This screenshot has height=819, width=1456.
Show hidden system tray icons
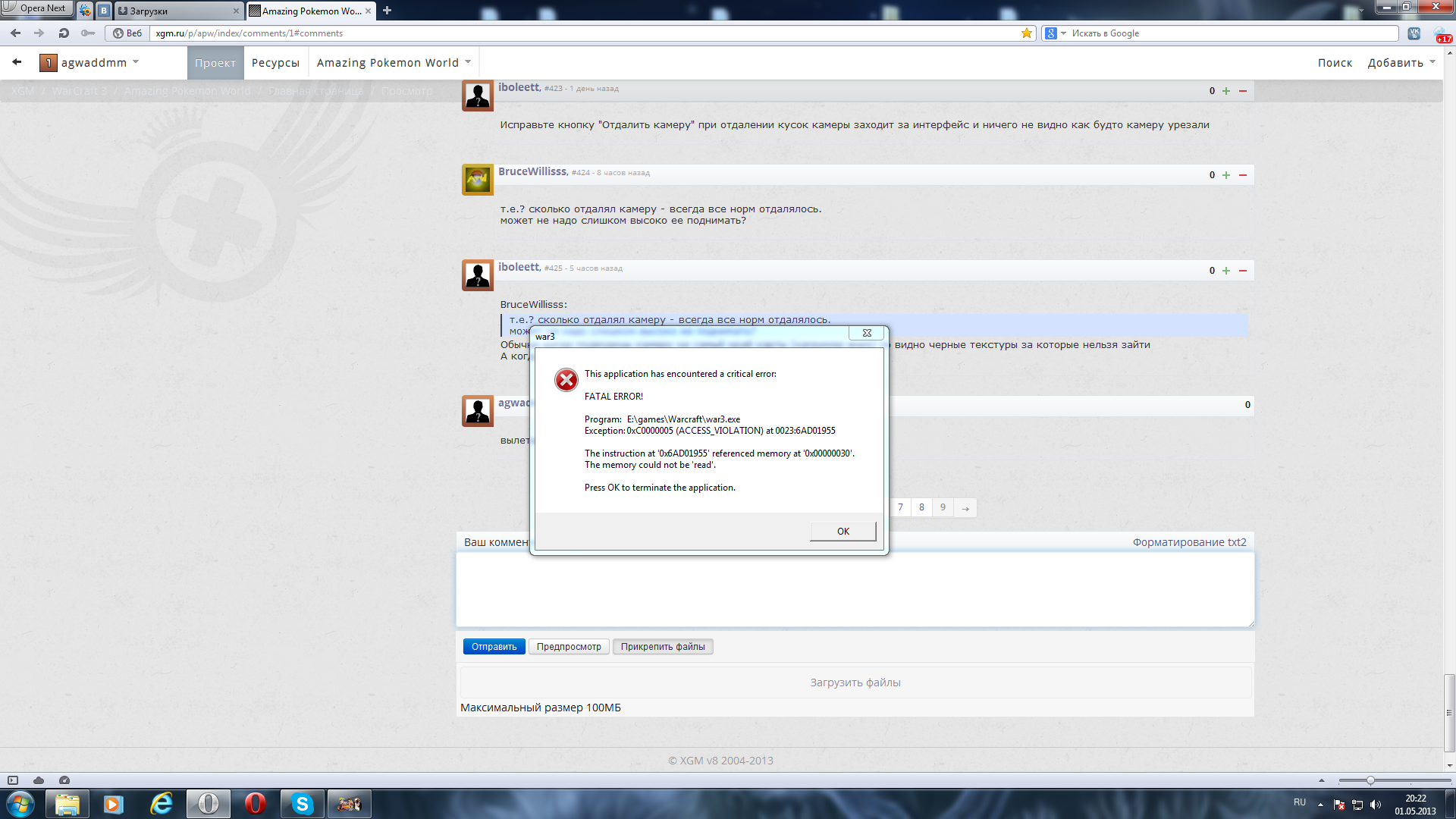tap(1320, 805)
